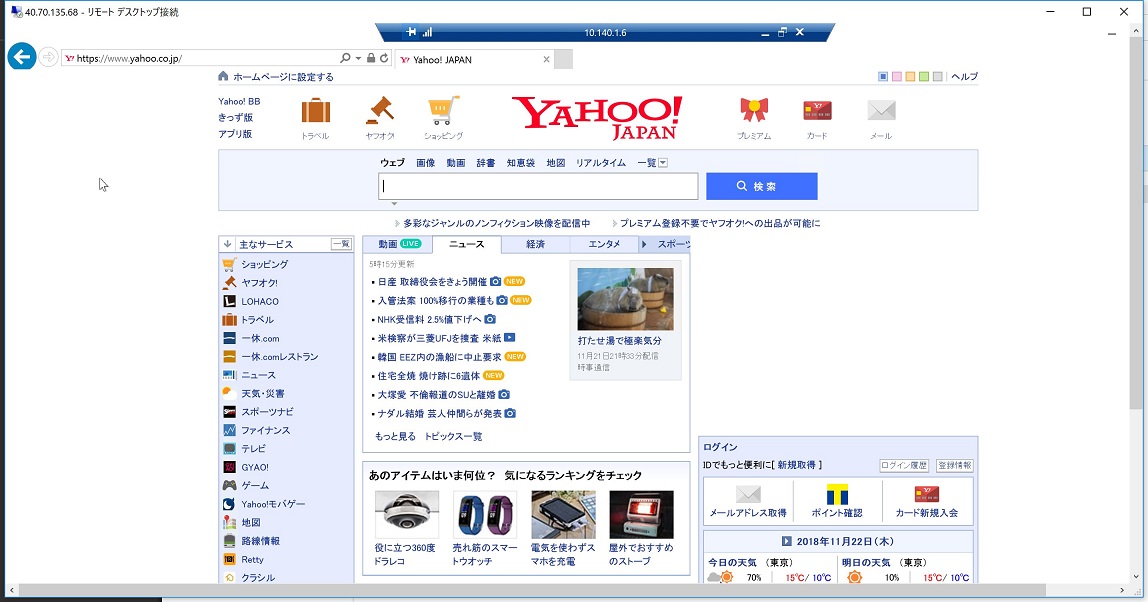Select the 画像 search tab
This screenshot has width=1148, height=602.
[425, 163]
